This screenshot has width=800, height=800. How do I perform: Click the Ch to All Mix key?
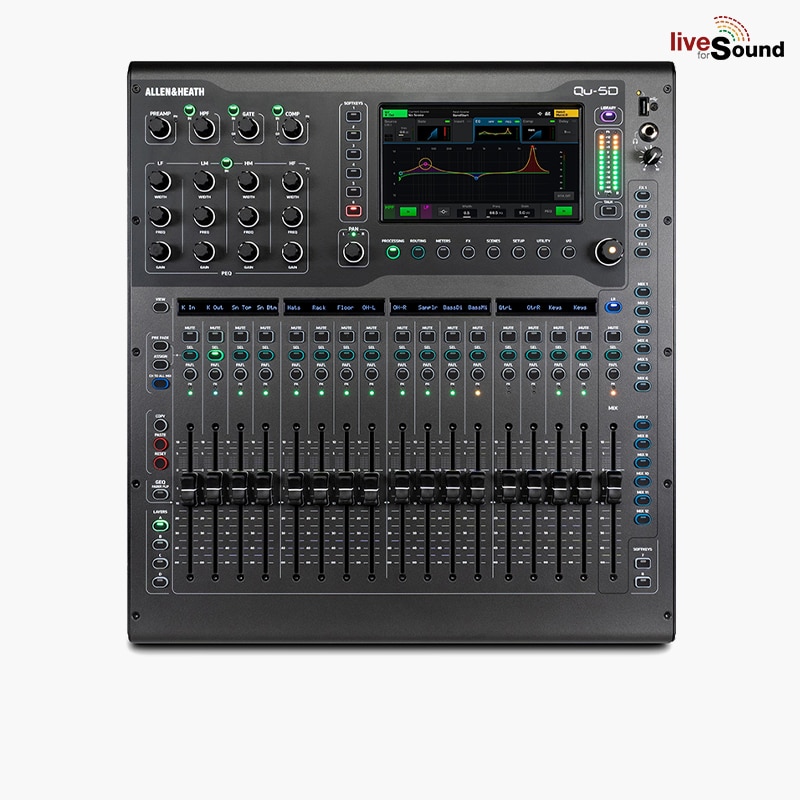click(x=160, y=384)
